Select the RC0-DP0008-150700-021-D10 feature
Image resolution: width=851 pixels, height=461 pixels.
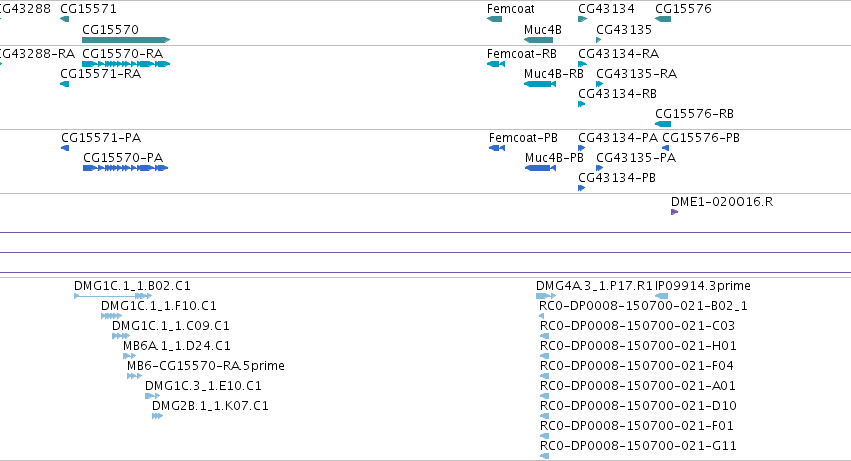click(x=545, y=416)
